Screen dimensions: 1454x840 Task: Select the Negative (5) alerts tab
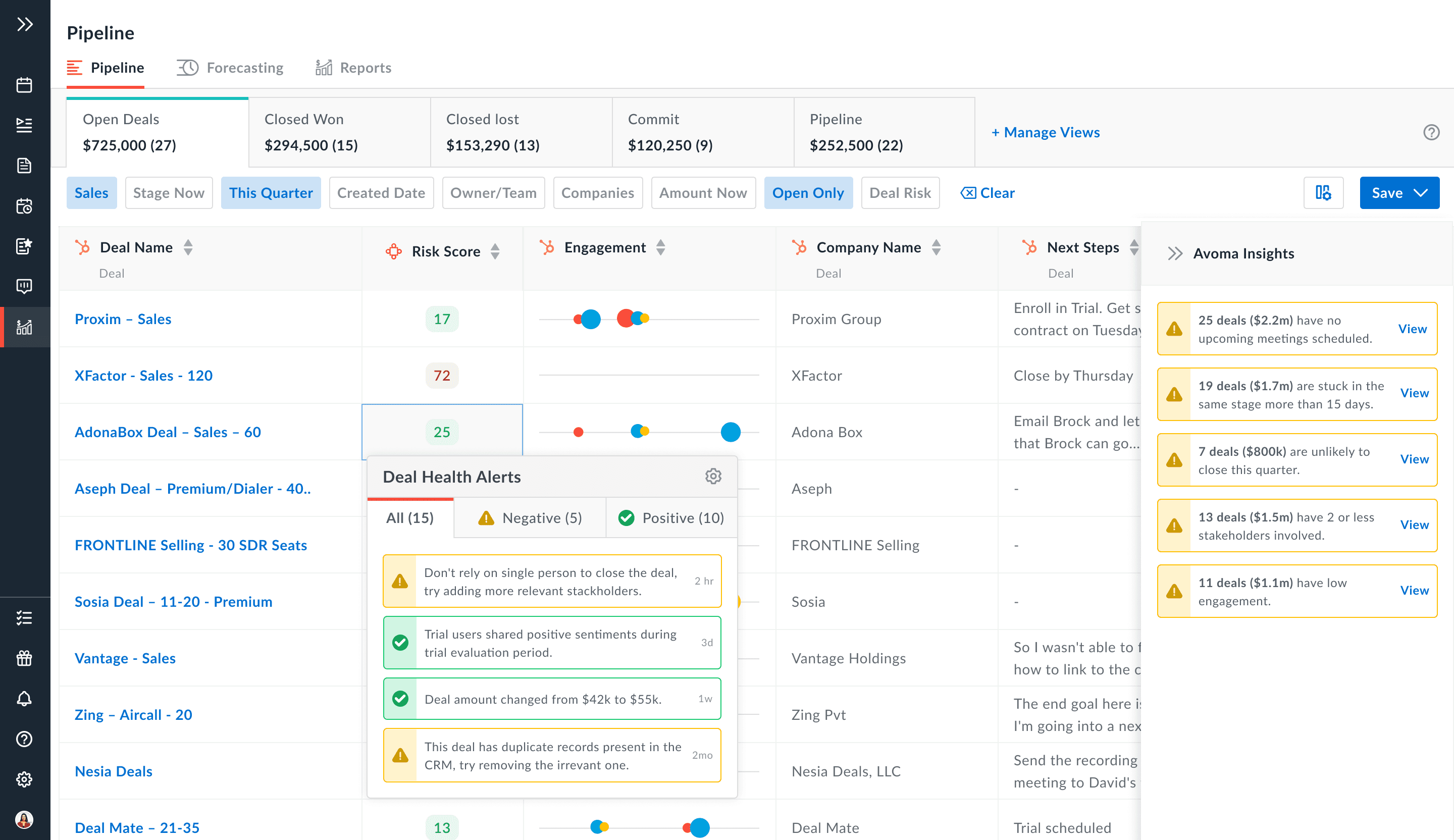[530, 517]
